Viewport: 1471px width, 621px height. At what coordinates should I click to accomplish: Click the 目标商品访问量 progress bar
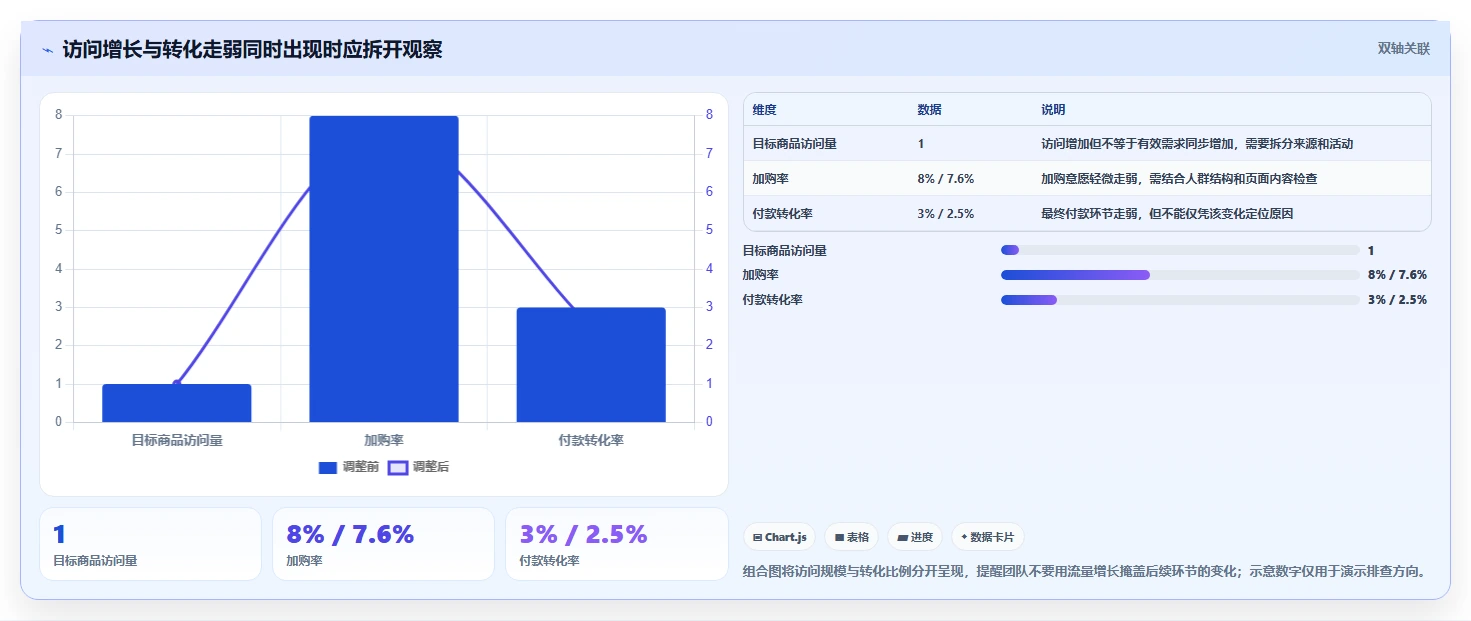pos(1180,250)
